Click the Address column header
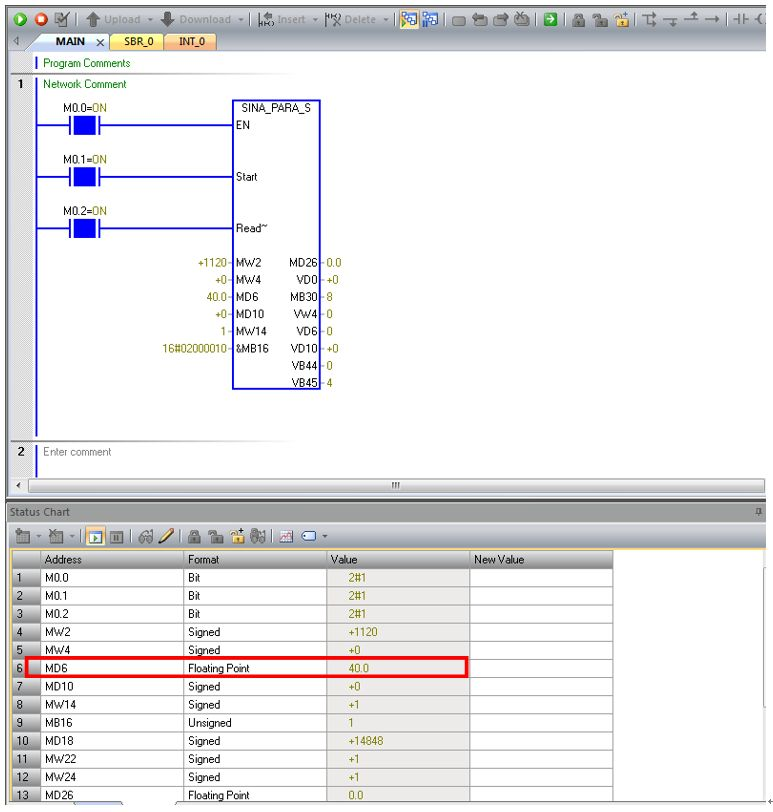The width and height of the screenshot is (773, 812). point(112,559)
